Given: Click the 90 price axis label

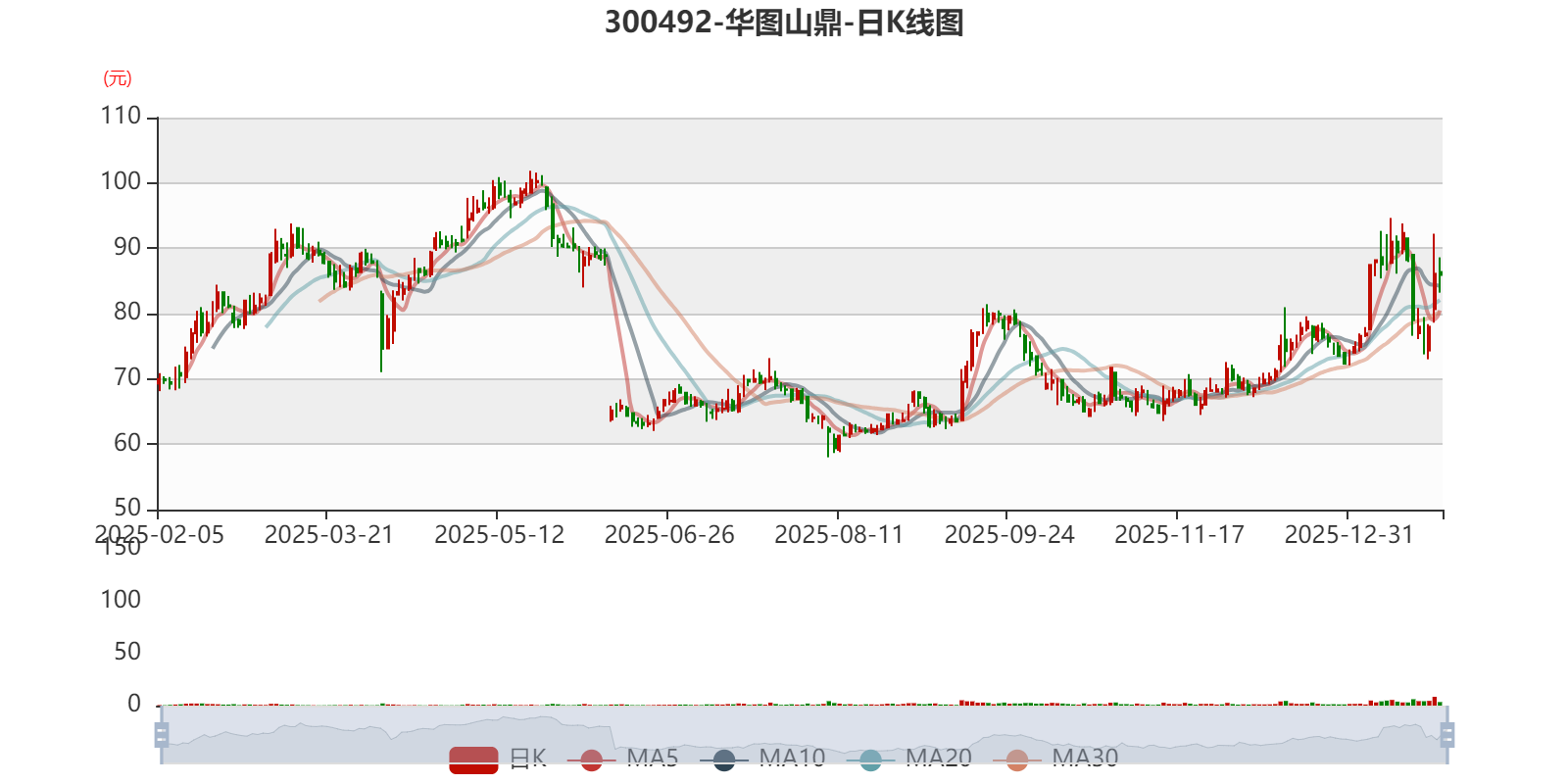Looking at the screenshot, I should coord(127,247).
